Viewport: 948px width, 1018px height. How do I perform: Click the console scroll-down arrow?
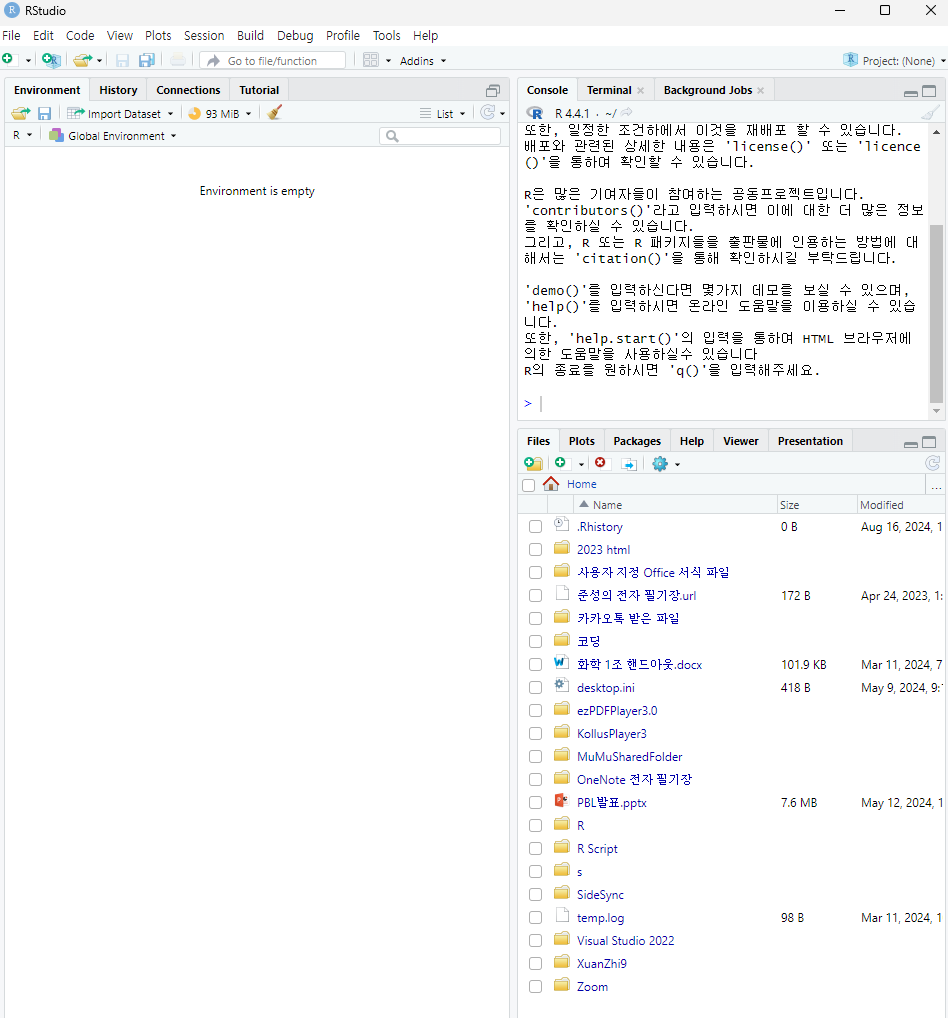click(936, 411)
